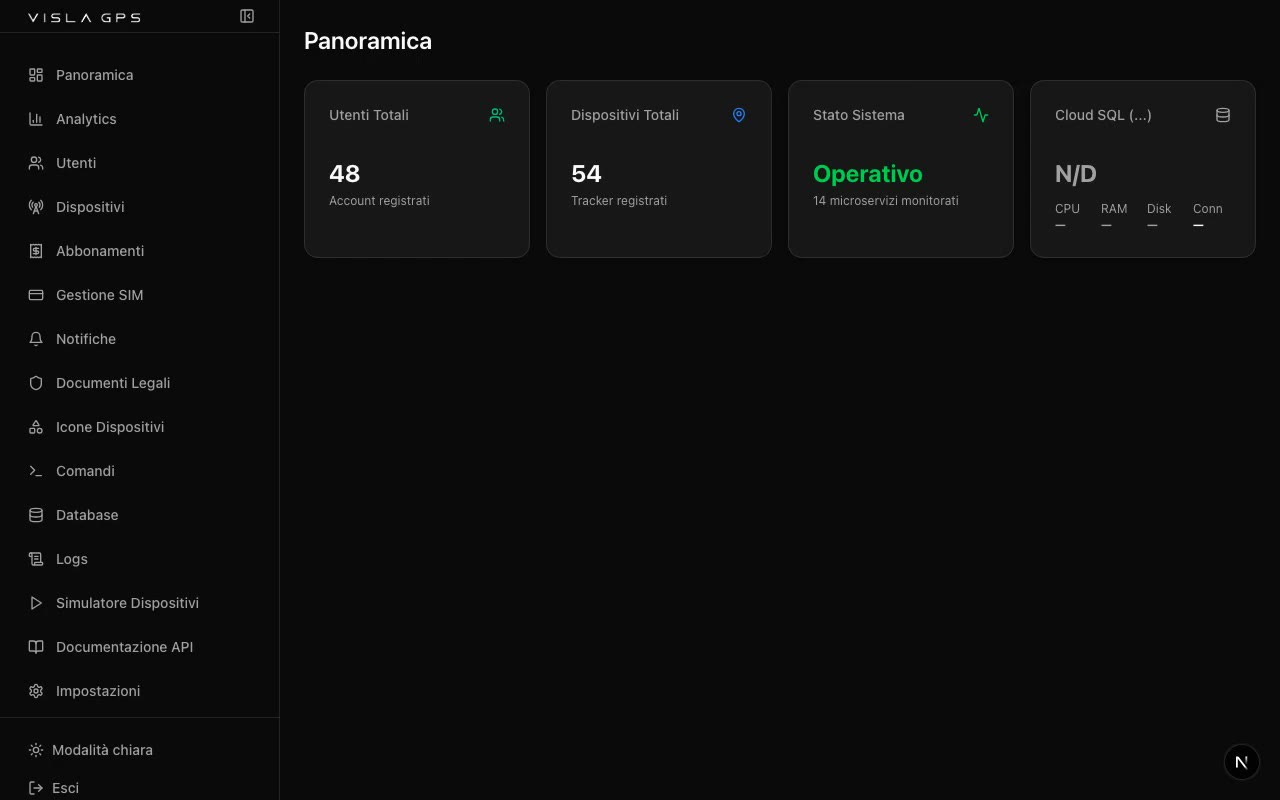
Task: Click the VISLA GPS logo
Action: (84, 17)
